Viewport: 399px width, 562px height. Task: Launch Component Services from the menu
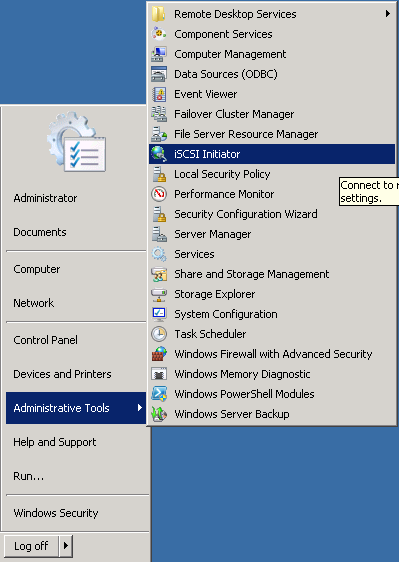[x=272, y=34]
